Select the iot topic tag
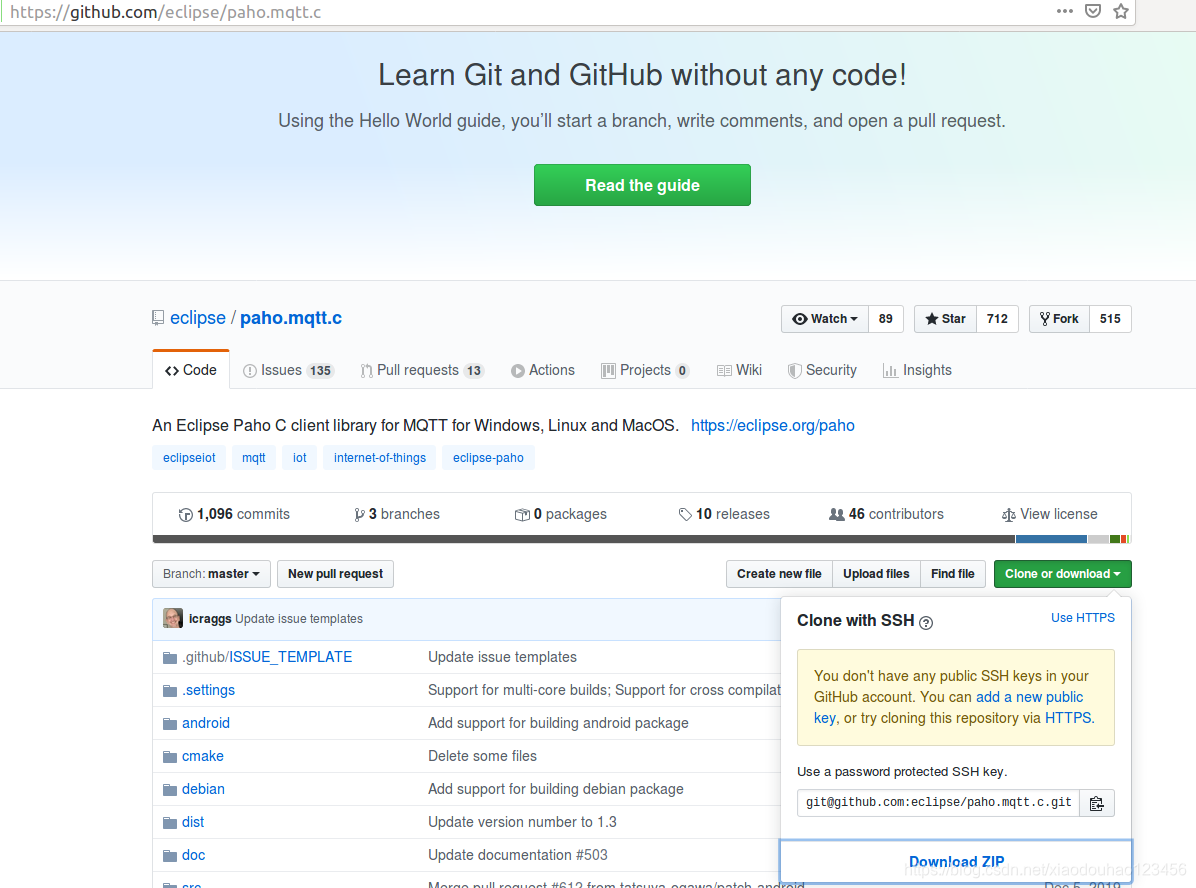The image size is (1196, 888). pyautogui.click(x=300, y=458)
